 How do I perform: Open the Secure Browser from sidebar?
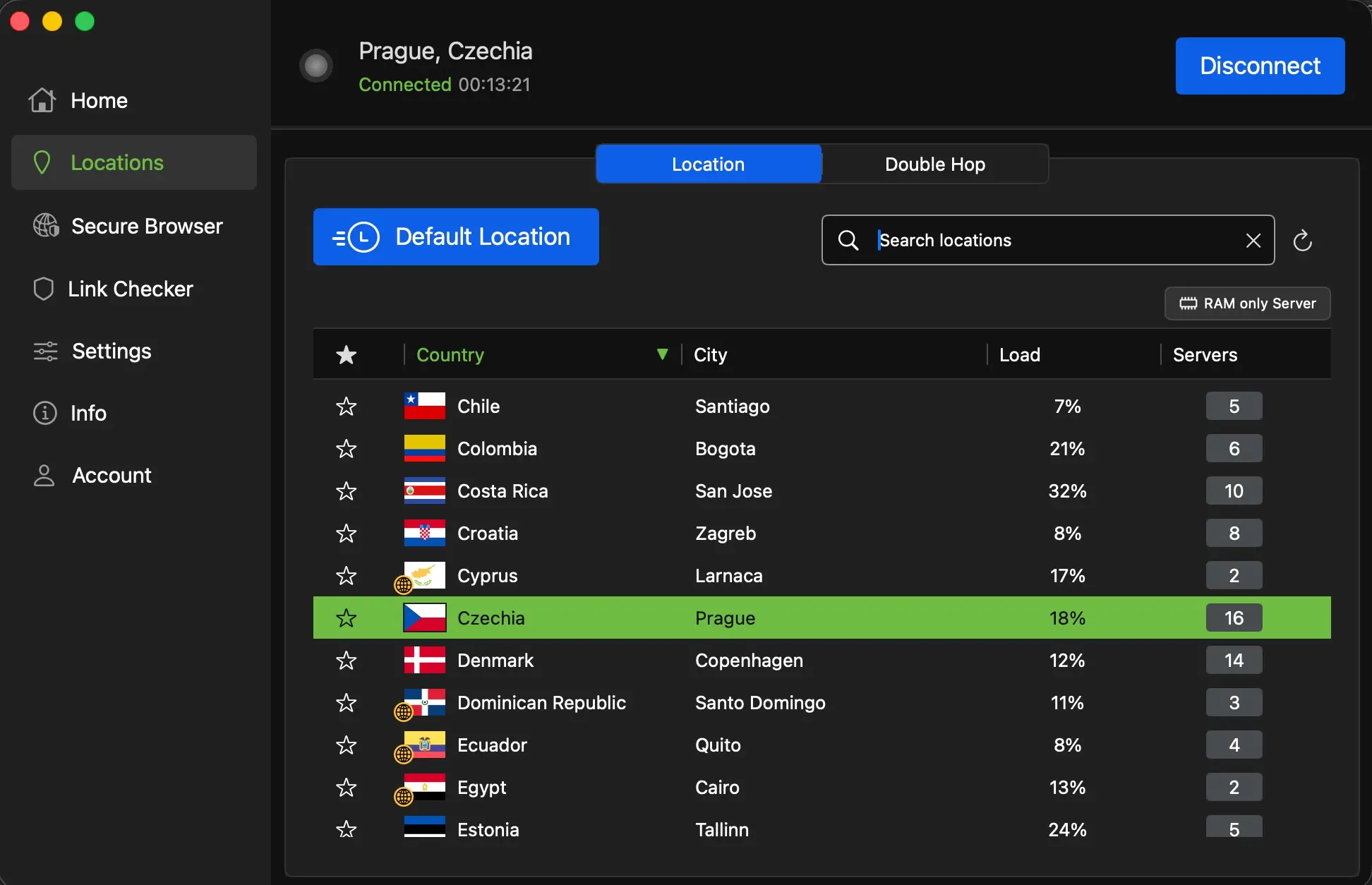coord(45,225)
